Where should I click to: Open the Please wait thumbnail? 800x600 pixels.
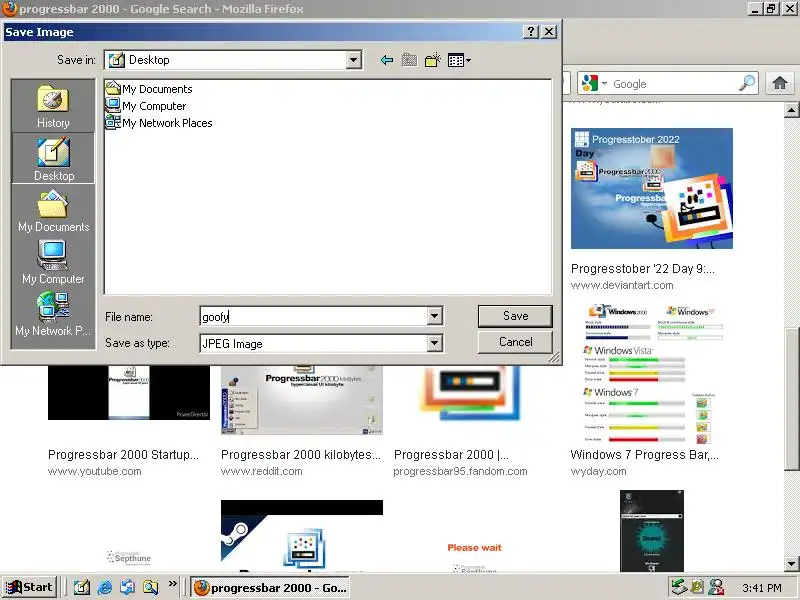click(x=474, y=557)
